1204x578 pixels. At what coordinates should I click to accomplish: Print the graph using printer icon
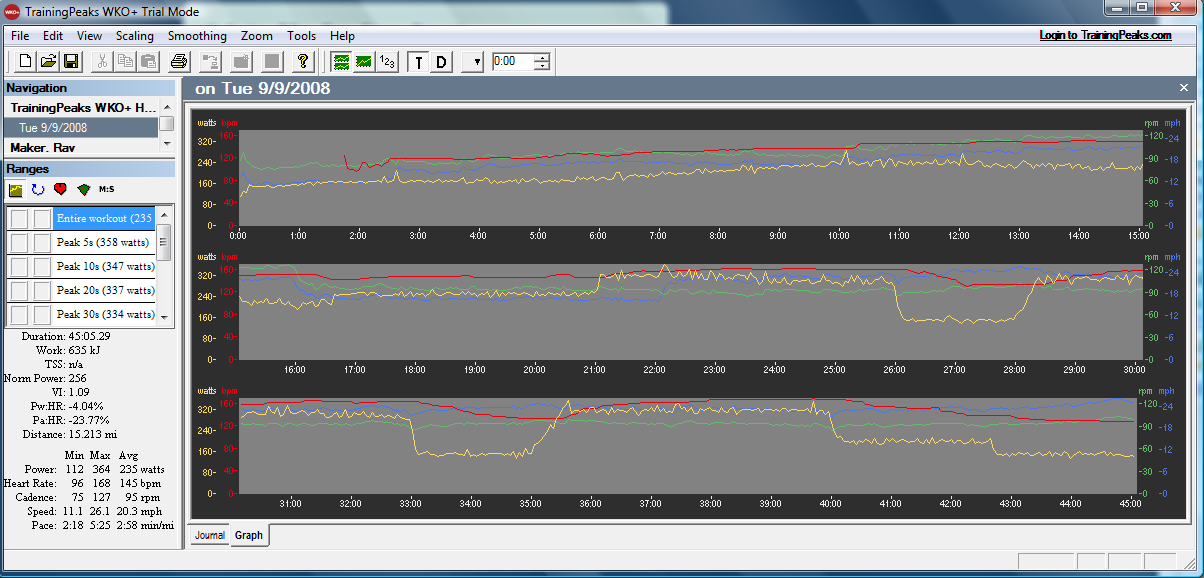click(178, 62)
